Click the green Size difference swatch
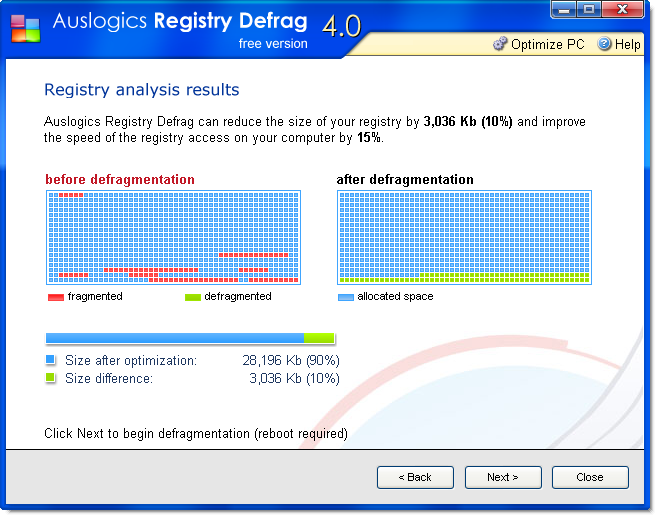655x515 pixels. tap(50, 377)
